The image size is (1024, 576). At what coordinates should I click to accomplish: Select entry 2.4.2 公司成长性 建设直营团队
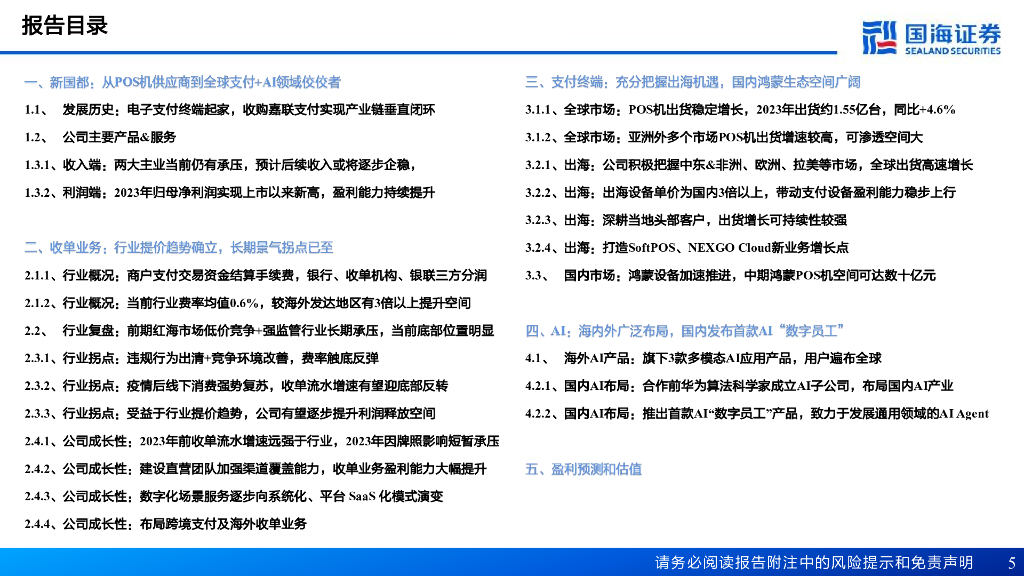tap(255, 469)
